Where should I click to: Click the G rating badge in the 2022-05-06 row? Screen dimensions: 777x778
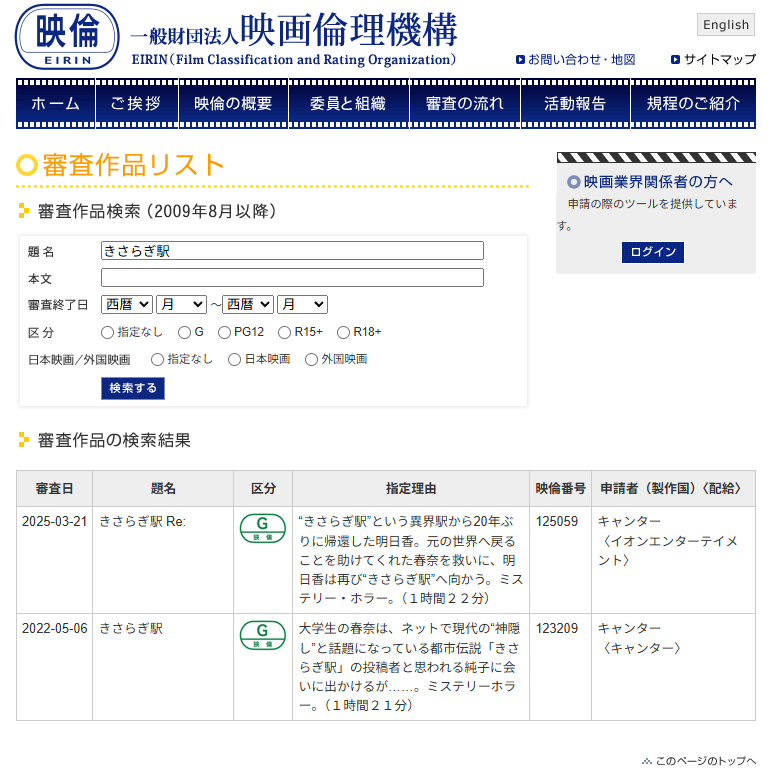point(262,636)
